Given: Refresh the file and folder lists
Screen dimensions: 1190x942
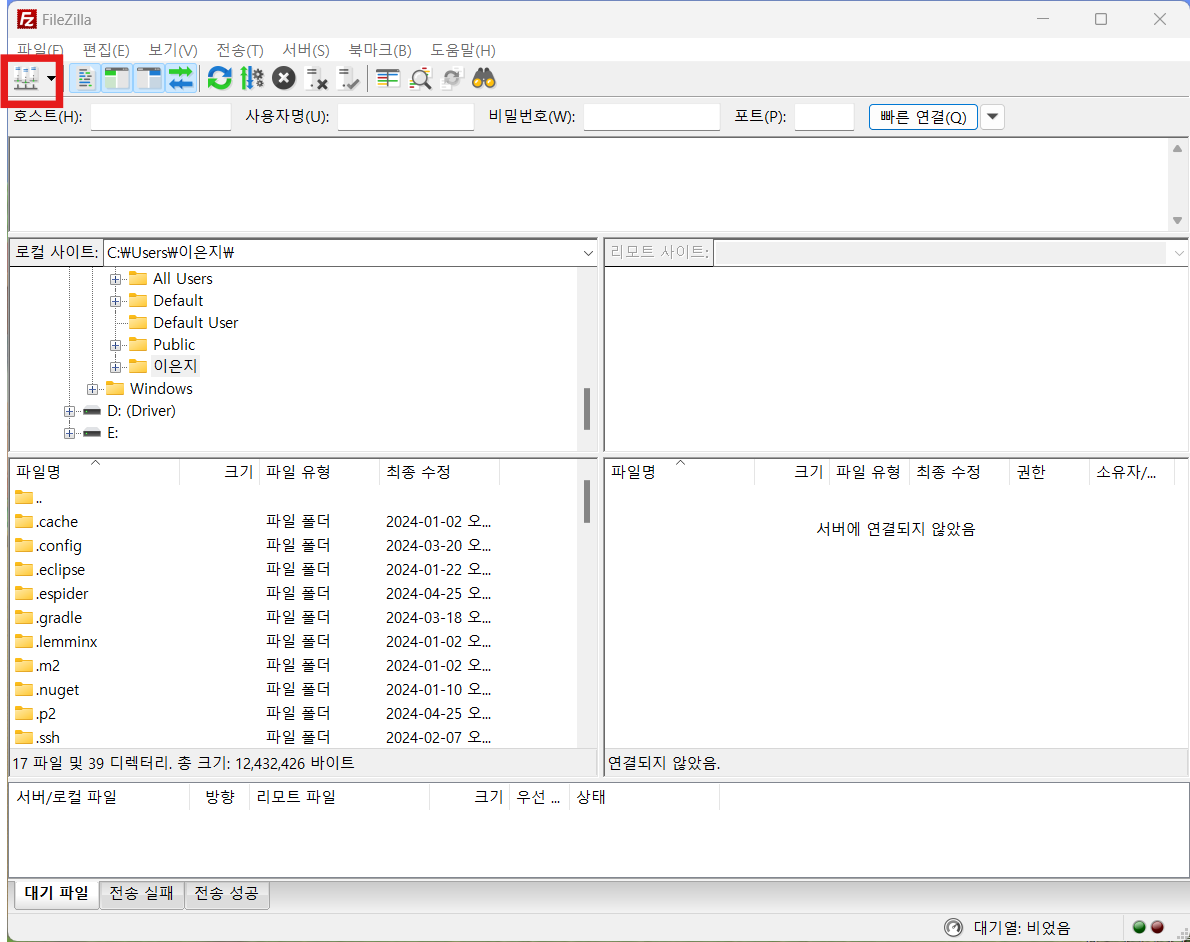Looking at the screenshot, I should (219, 78).
